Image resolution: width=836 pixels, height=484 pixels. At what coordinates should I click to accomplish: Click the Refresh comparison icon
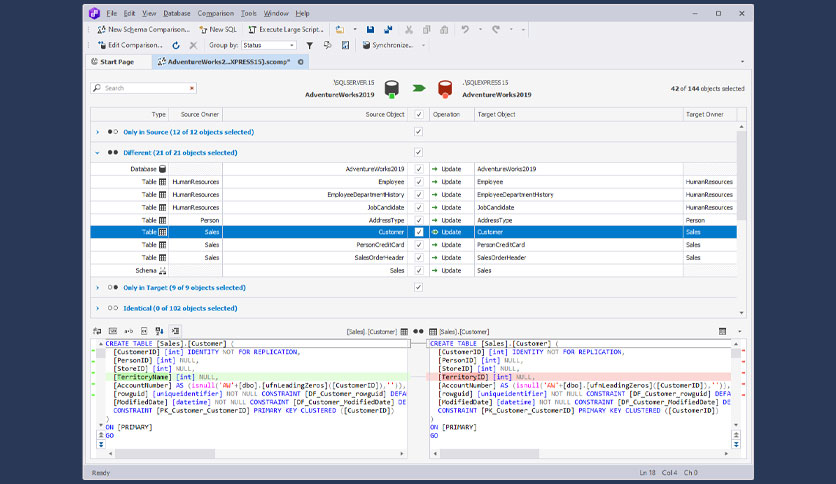[x=176, y=45]
